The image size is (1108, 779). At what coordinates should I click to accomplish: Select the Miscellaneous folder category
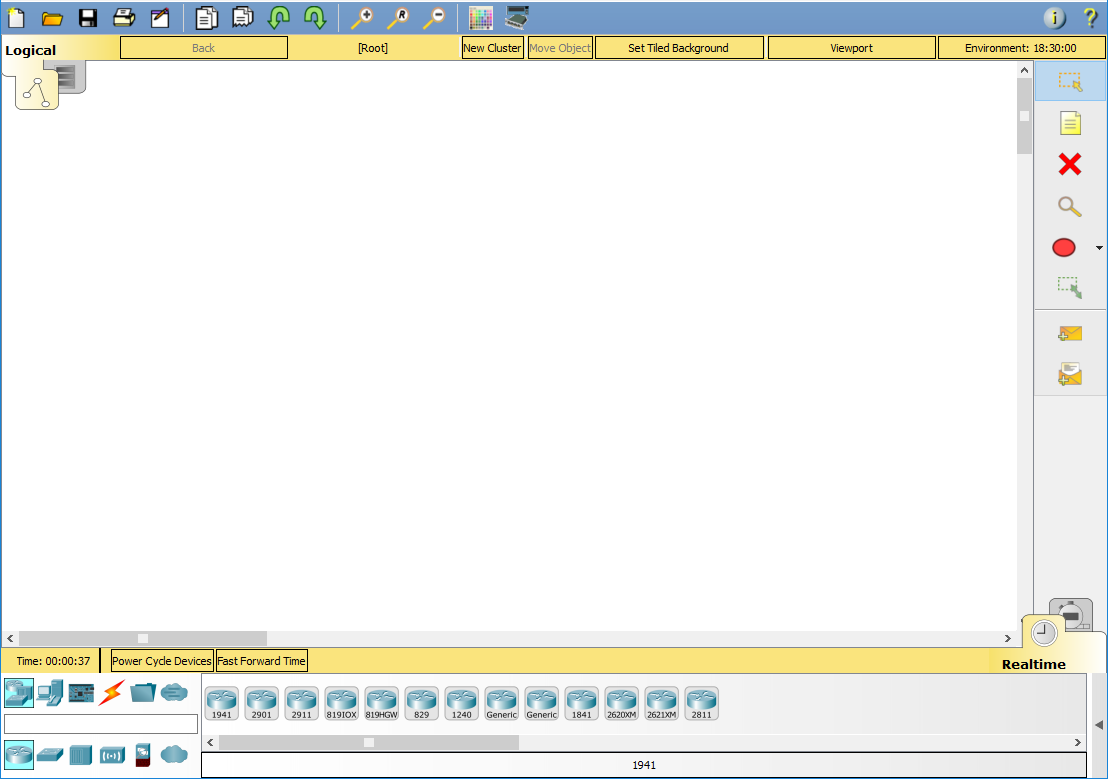click(143, 693)
